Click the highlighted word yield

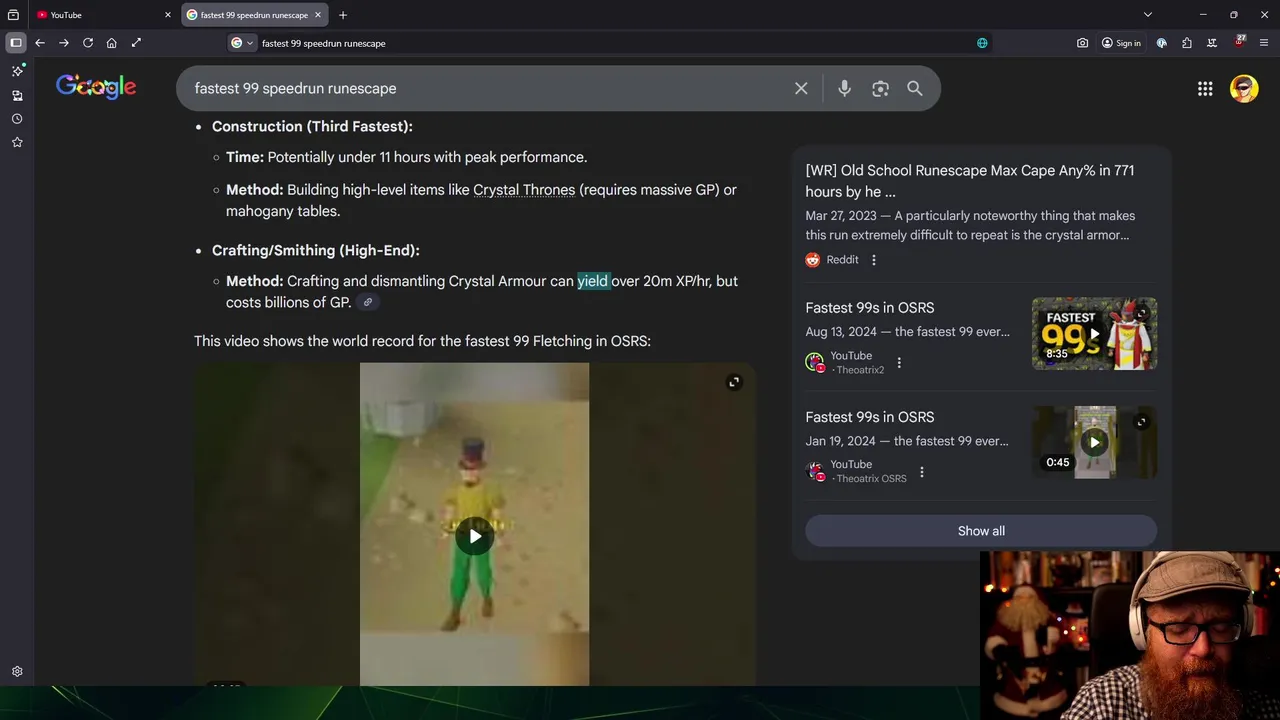point(593,281)
